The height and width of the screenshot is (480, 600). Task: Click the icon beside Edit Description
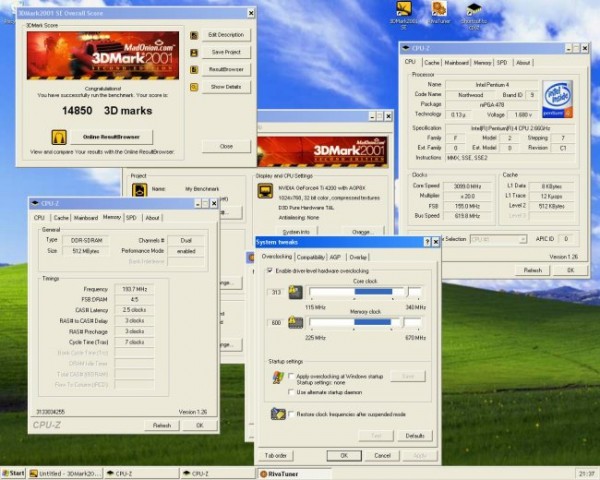click(x=194, y=36)
